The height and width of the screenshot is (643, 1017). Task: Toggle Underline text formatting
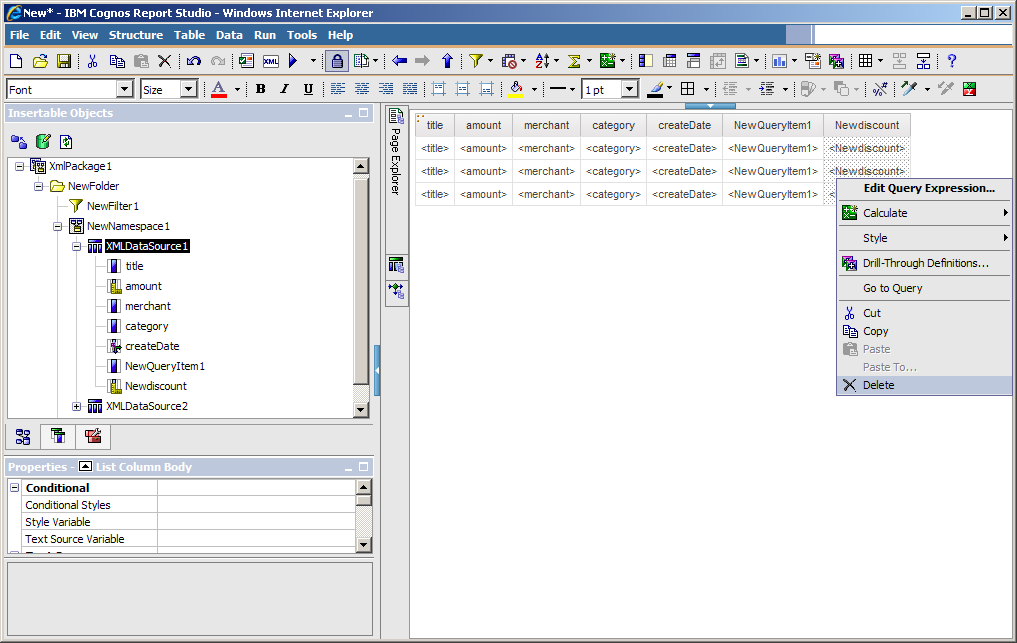(308, 89)
